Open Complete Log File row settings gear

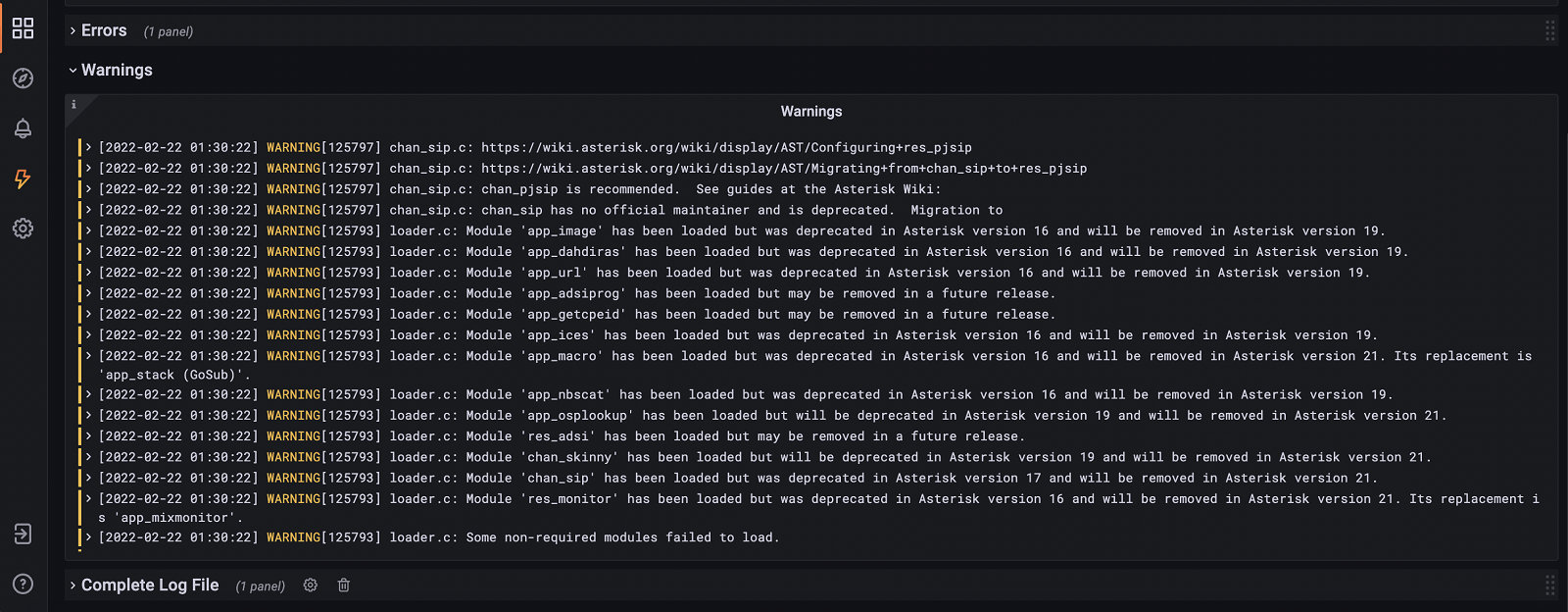tap(311, 586)
